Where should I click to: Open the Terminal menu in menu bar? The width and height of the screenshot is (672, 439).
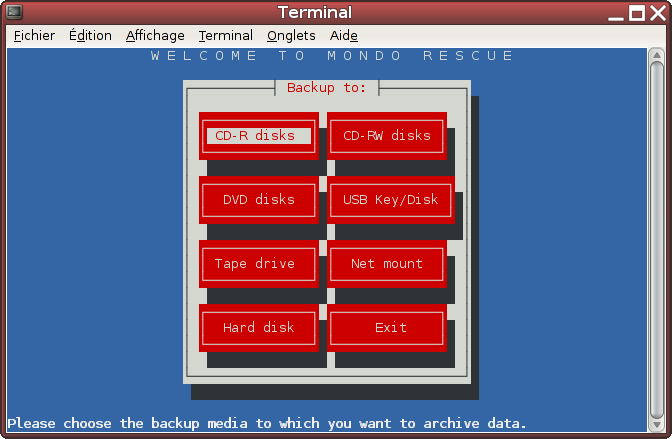pyautogui.click(x=225, y=35)
